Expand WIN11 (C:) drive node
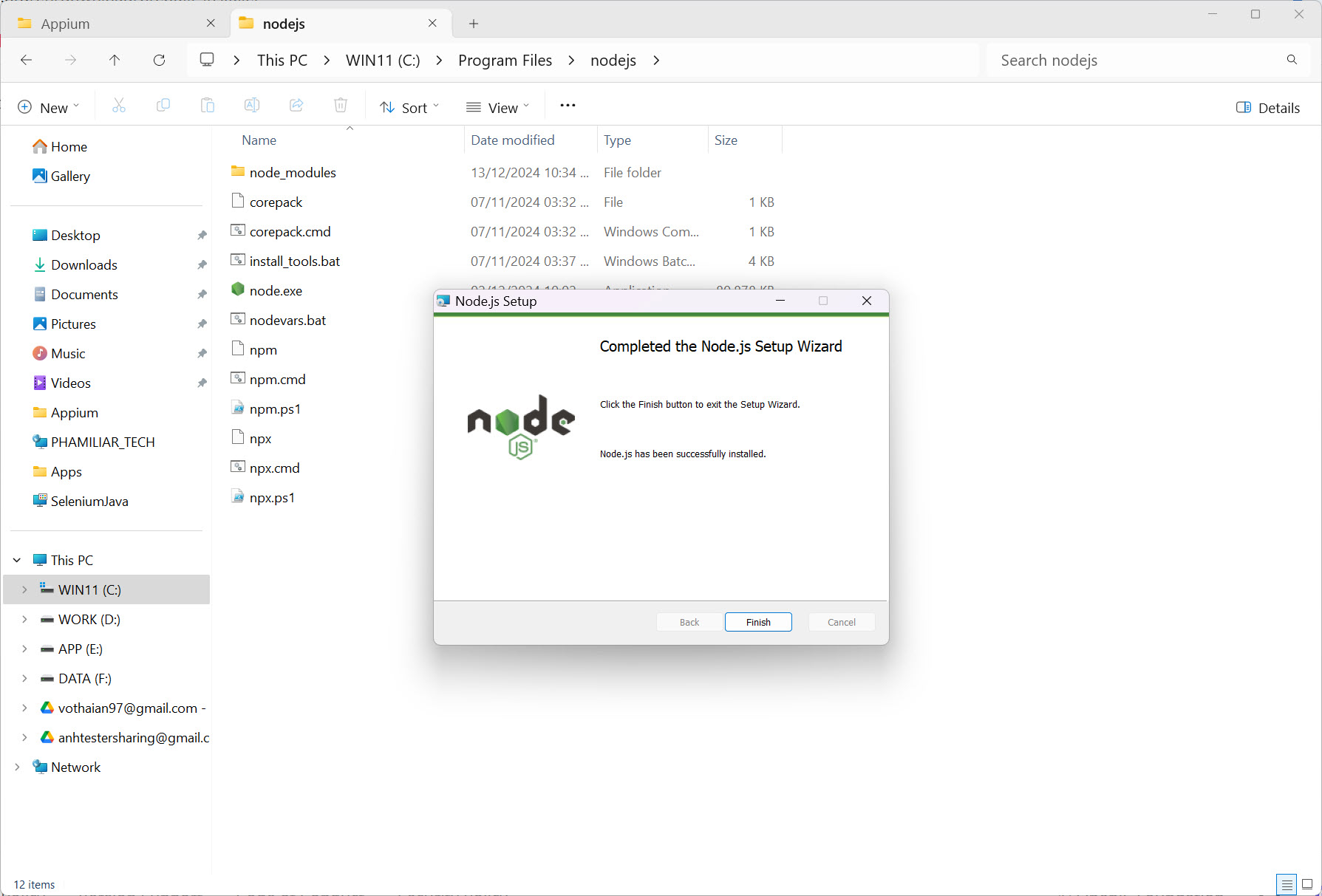Image resolution: width=1322 pixels, height=896 pixels. click(x=24, y=590)
